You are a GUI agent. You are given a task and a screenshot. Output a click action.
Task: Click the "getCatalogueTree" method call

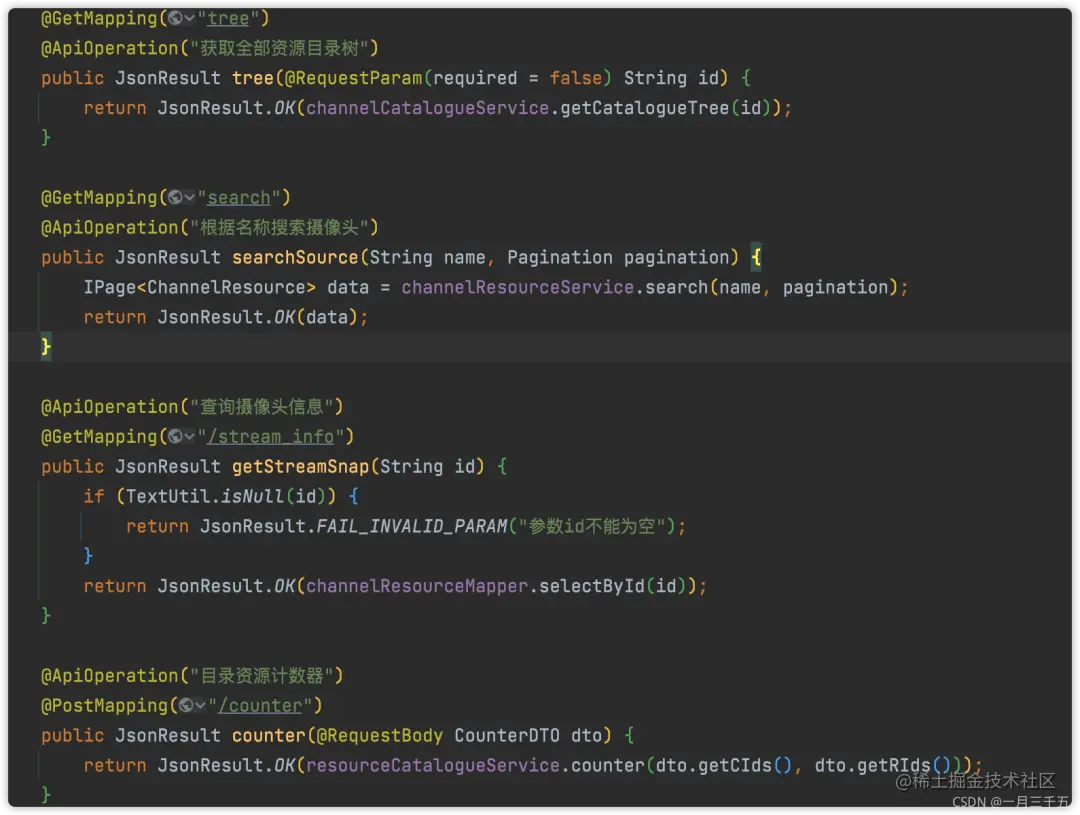pyautogui.click(x=645, y=108)
